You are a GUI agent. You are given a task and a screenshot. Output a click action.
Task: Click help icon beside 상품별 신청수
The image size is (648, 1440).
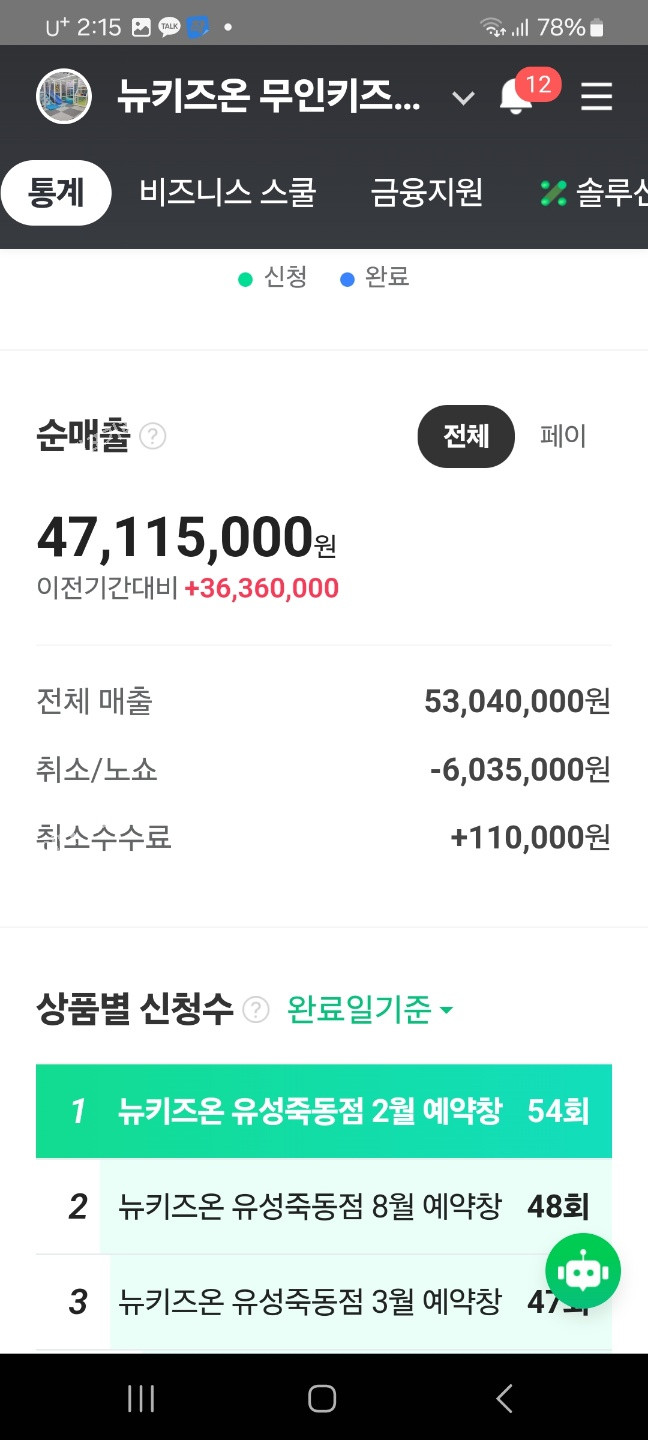click(x=257, y=1010)
